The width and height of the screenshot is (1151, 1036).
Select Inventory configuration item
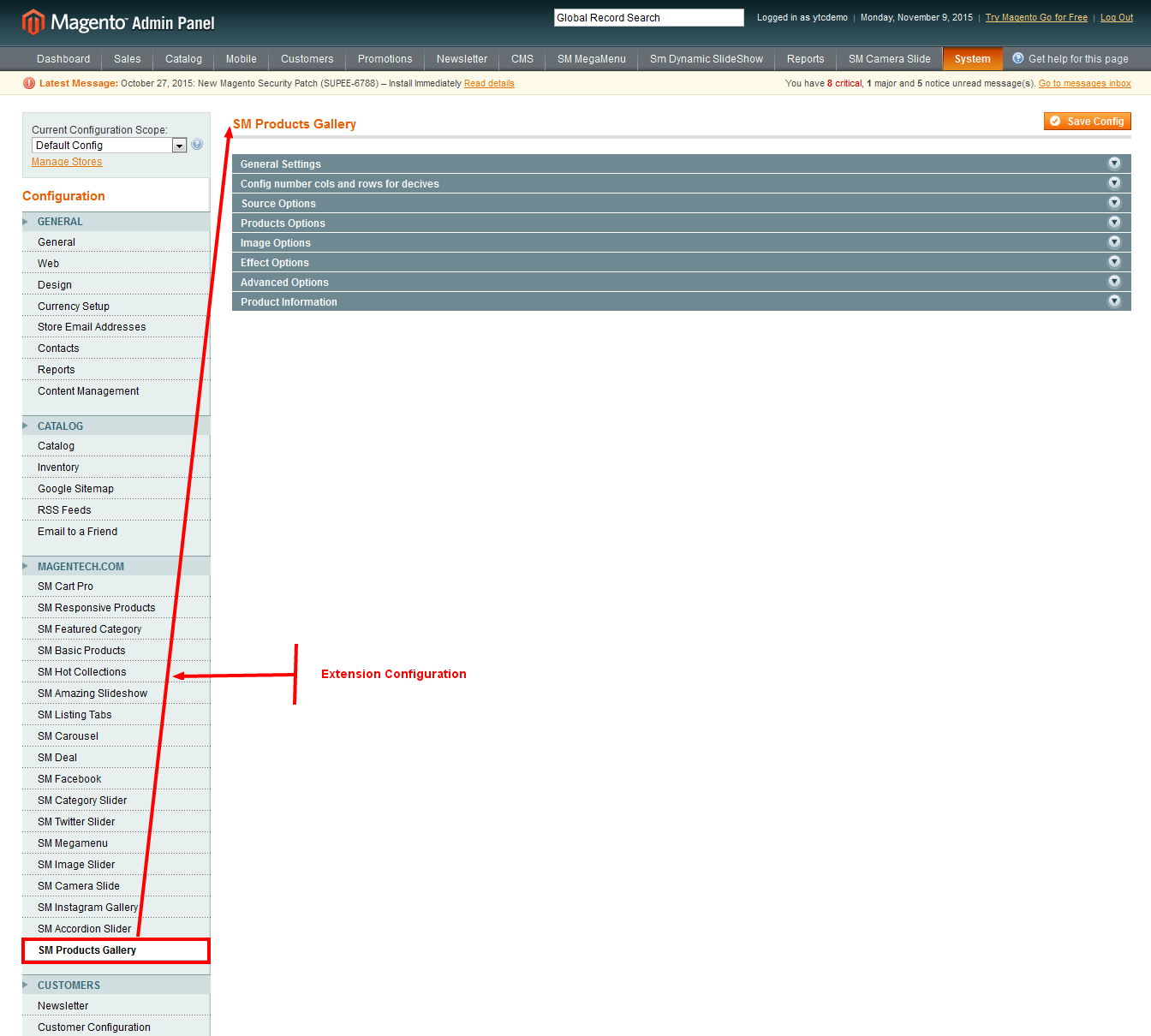116,467
